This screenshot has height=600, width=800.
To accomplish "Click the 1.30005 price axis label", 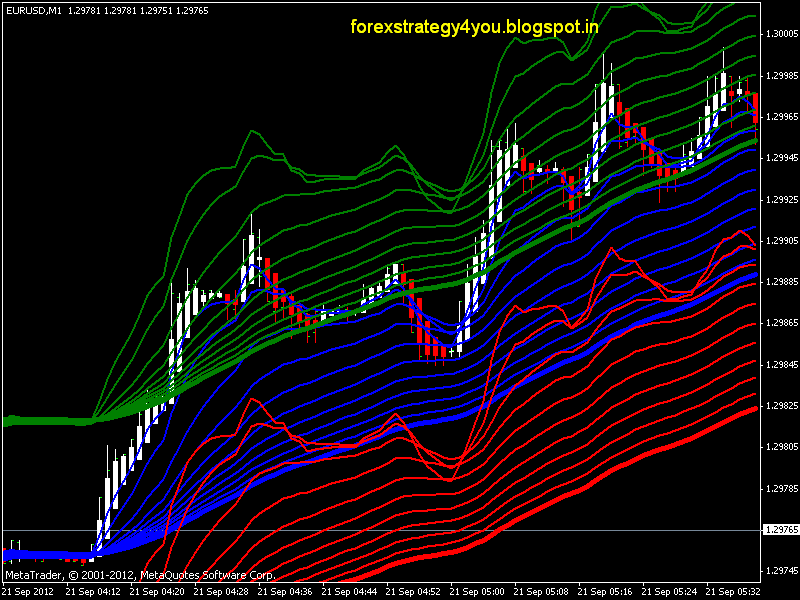I will (782, 34).
